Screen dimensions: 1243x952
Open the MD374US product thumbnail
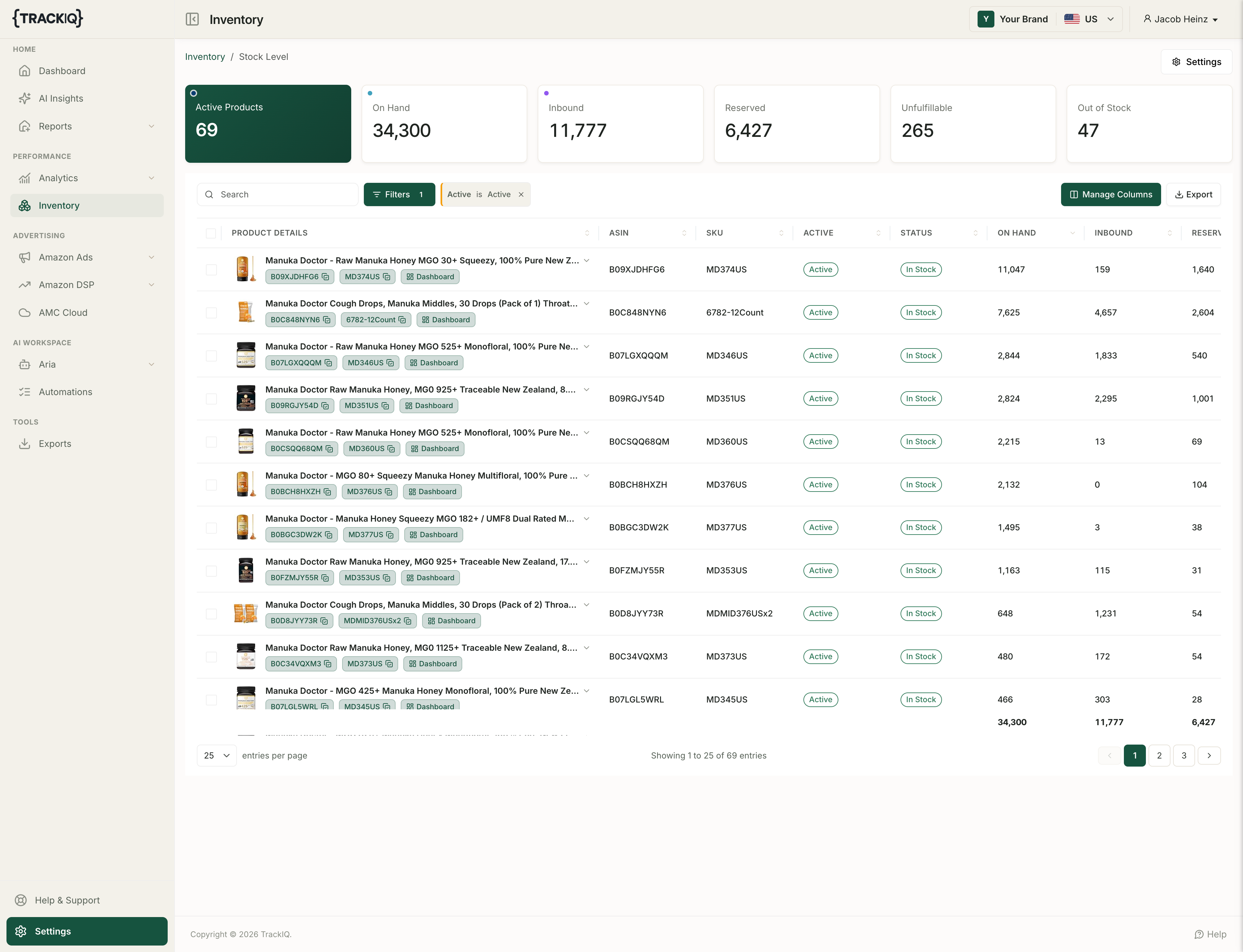click(x=245, y=269)
